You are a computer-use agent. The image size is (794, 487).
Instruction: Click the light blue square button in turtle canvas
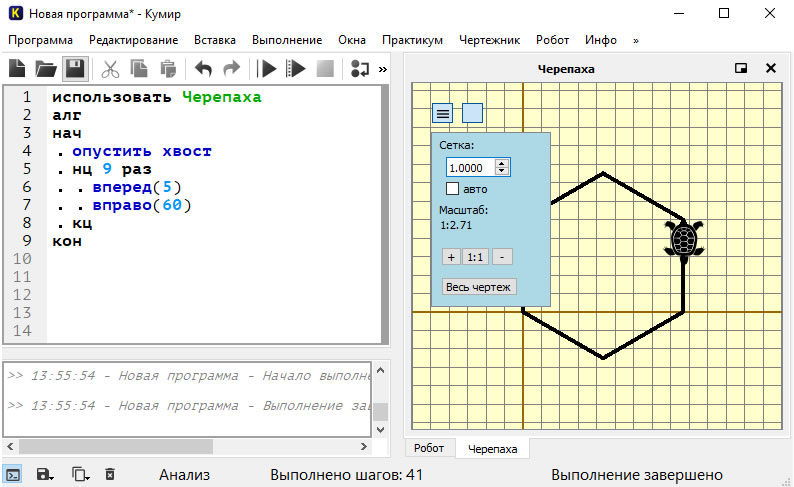[472, 113]
